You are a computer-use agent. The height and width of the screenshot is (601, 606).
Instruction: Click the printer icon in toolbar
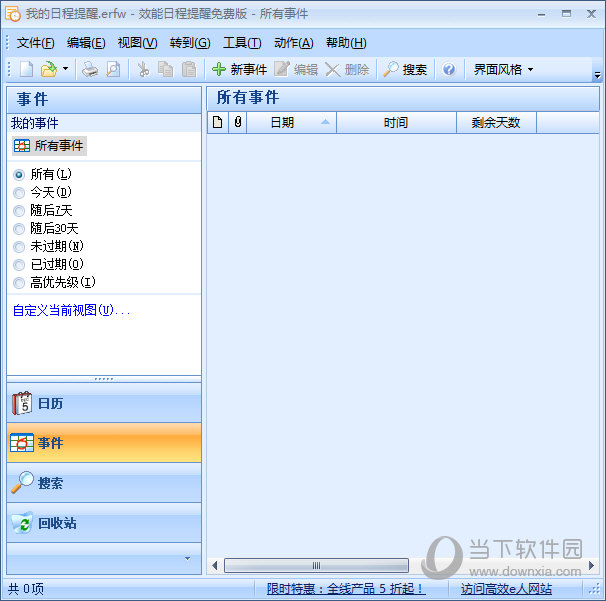(90, 70)
